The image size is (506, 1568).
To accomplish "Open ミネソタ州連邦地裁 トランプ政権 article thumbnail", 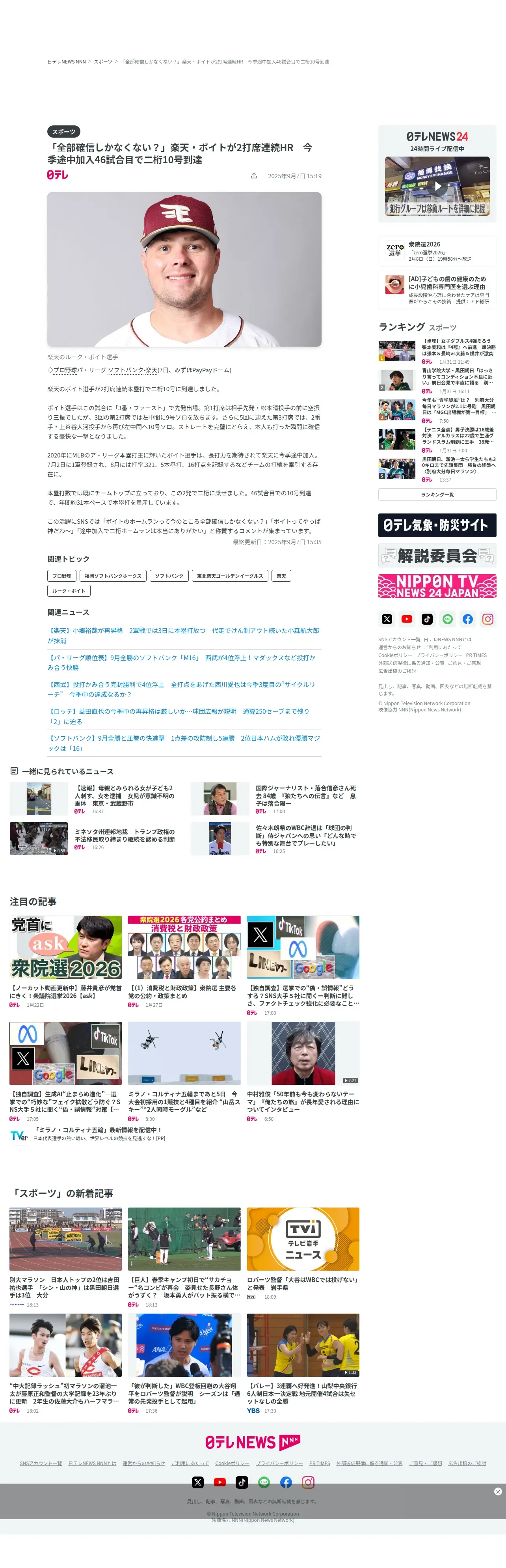I will [38, 839].
